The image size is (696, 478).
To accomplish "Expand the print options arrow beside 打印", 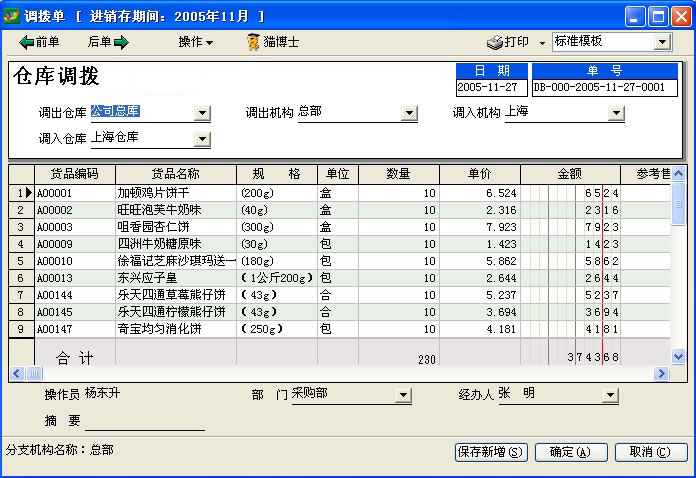I will pyautogui.click(x=542, y=42).
